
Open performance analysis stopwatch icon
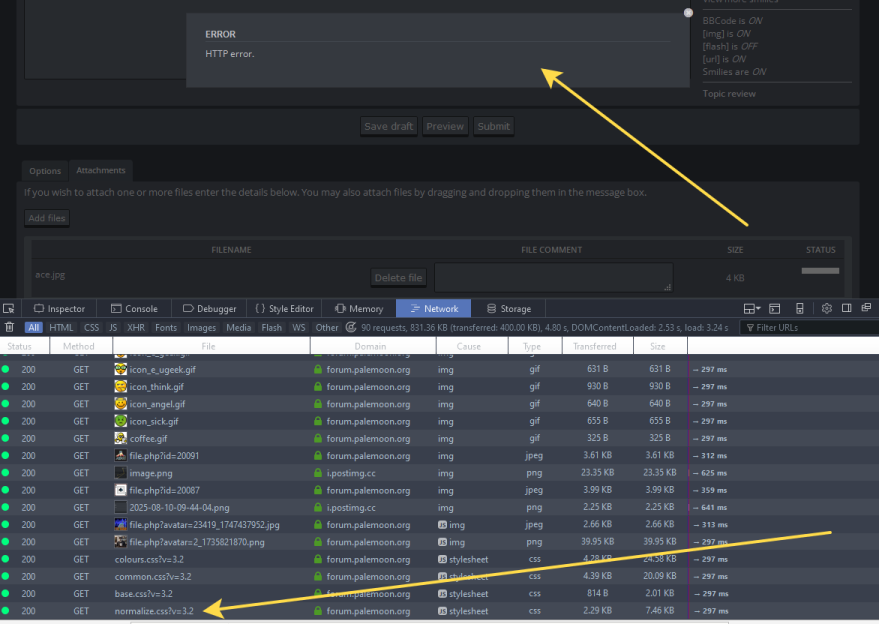(351, 327)
